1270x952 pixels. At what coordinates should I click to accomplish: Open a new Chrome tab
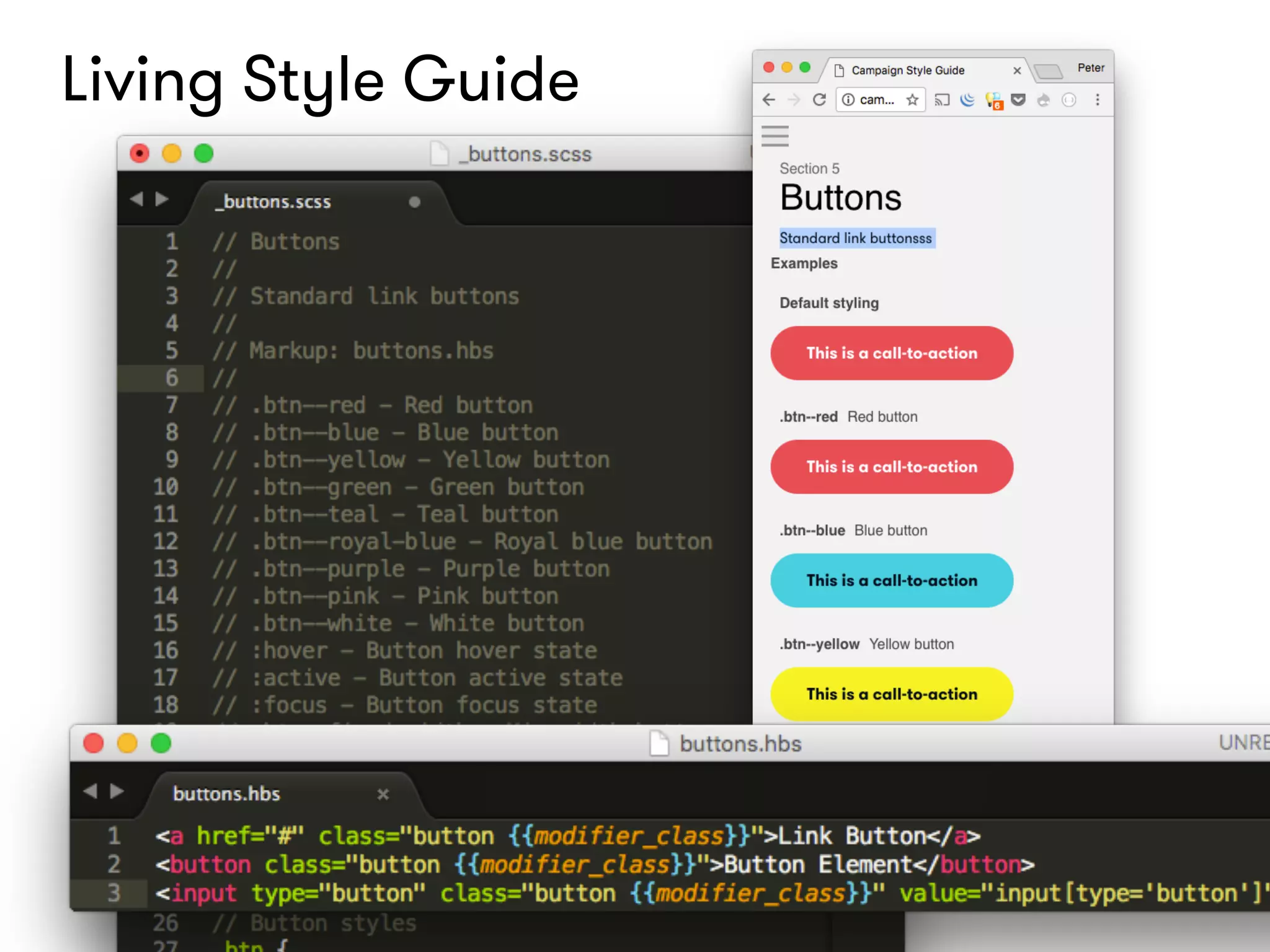pyautogui.click(x=1049, y=72)
